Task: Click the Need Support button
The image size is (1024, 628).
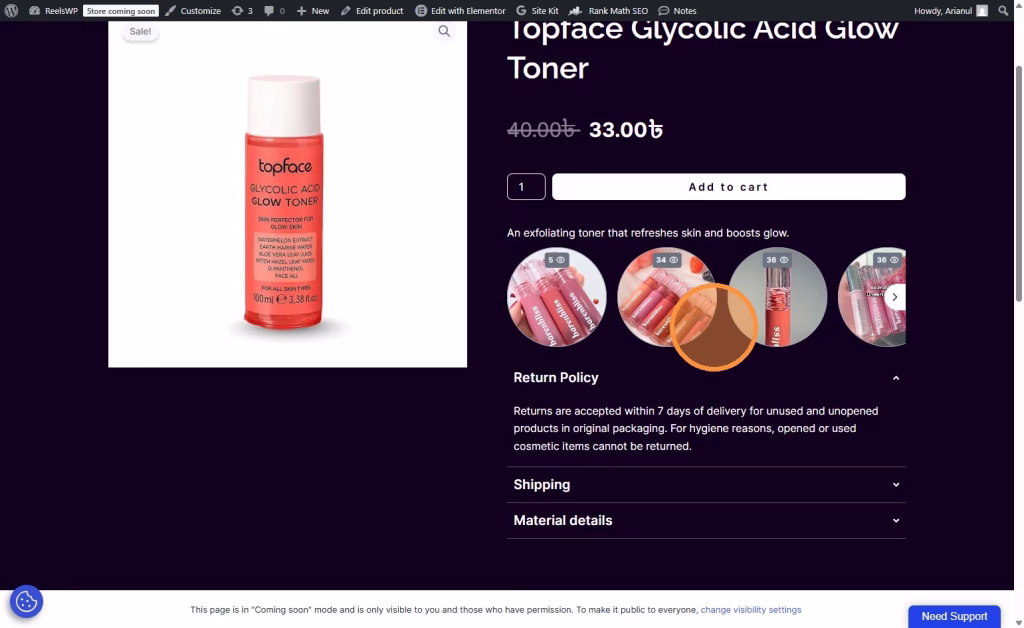Action: [x=954, y=616]
